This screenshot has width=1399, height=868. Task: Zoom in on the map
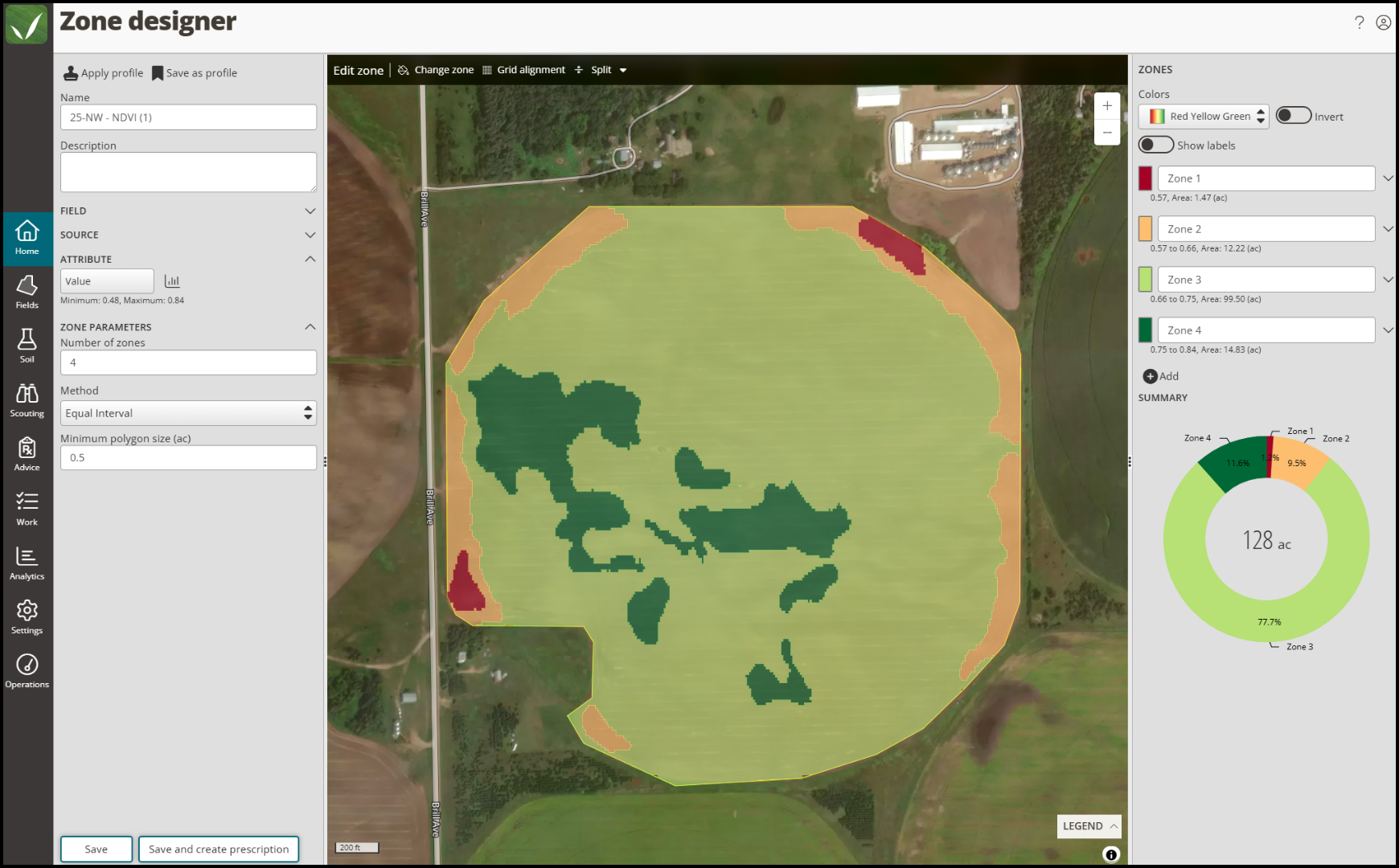pos(1107,105)
